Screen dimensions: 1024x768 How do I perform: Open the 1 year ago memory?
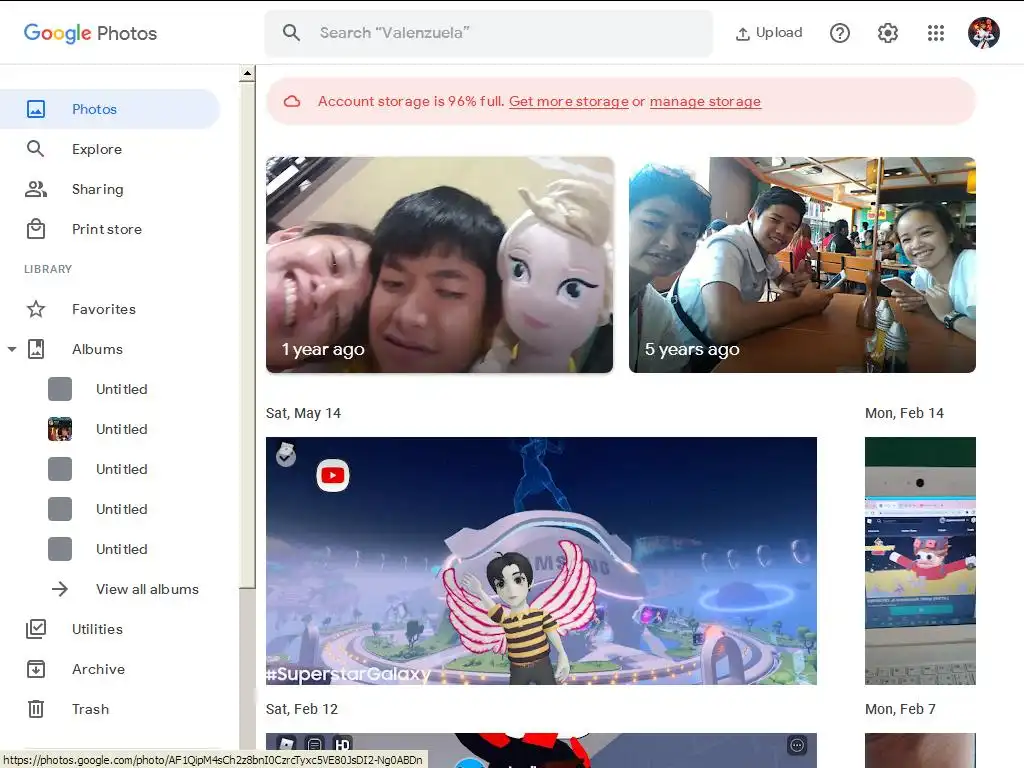(440, 264)
